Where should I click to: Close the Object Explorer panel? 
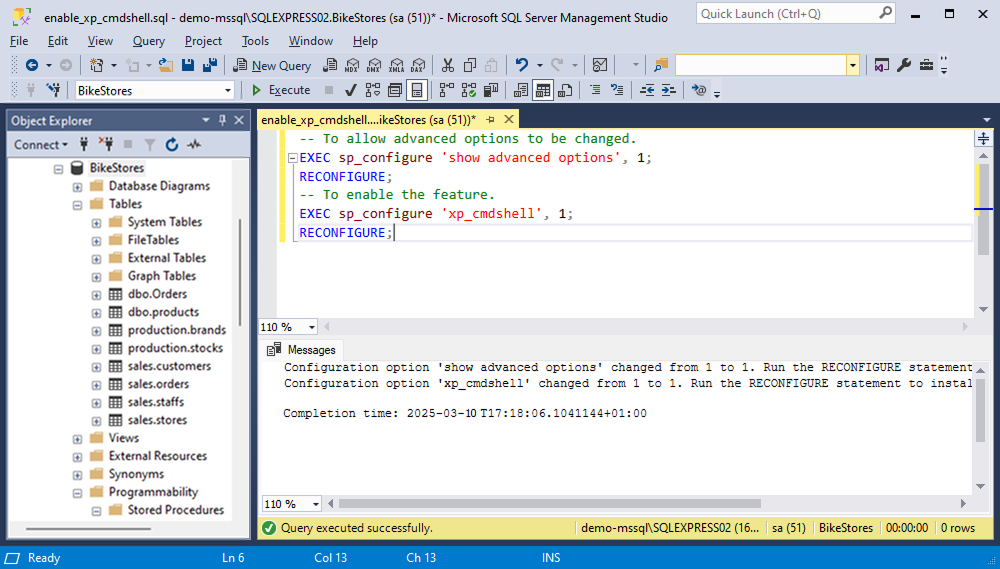(x=239, y=120)
